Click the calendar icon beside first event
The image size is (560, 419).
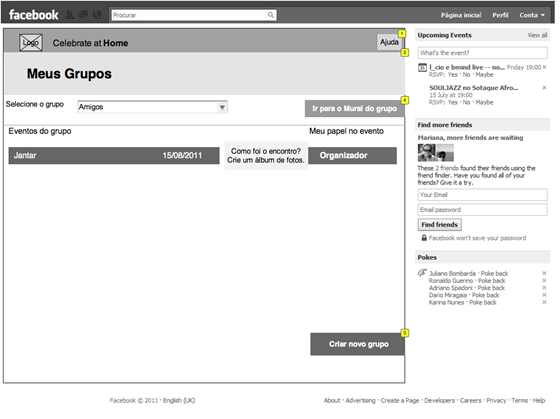422,68
